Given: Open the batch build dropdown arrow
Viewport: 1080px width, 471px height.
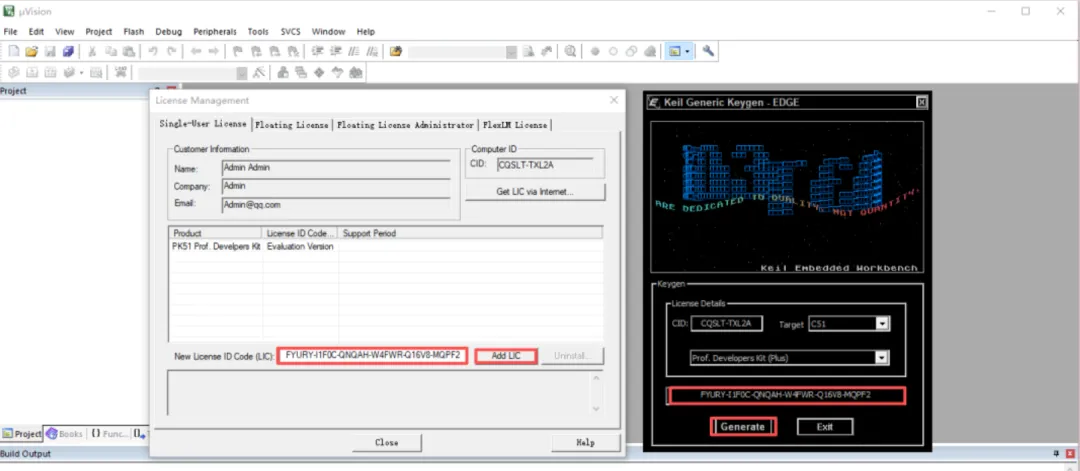Looking at the screenshot, I should pyautogui.click(x=81, y=72).
